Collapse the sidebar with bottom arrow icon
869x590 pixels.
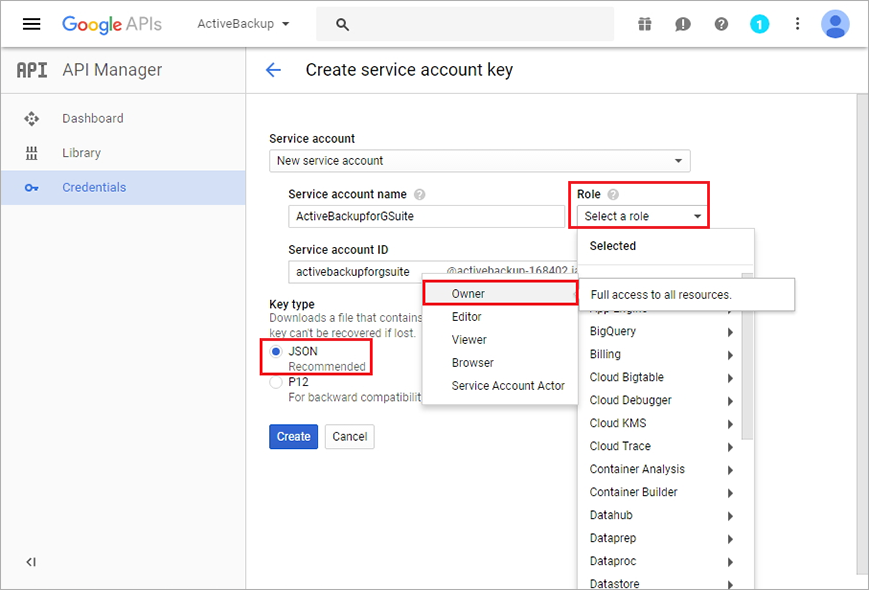(x=31, y=562)
